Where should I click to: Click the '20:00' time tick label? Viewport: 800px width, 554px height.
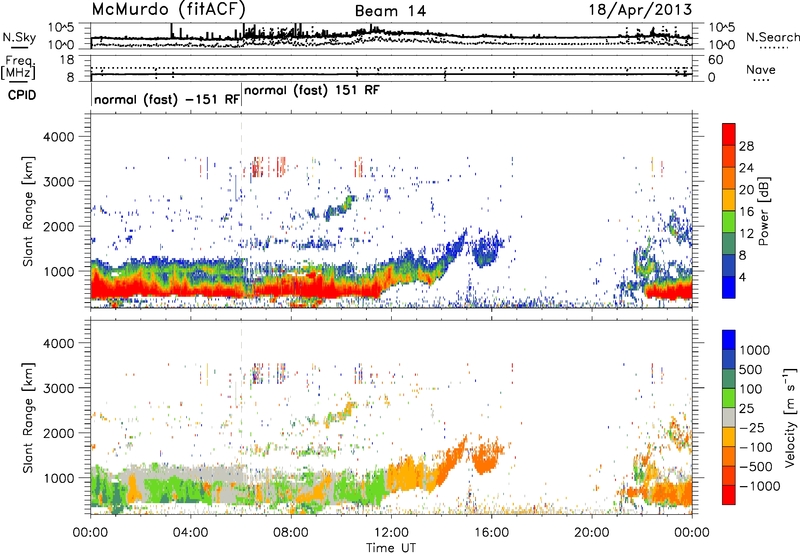[591, 533]
